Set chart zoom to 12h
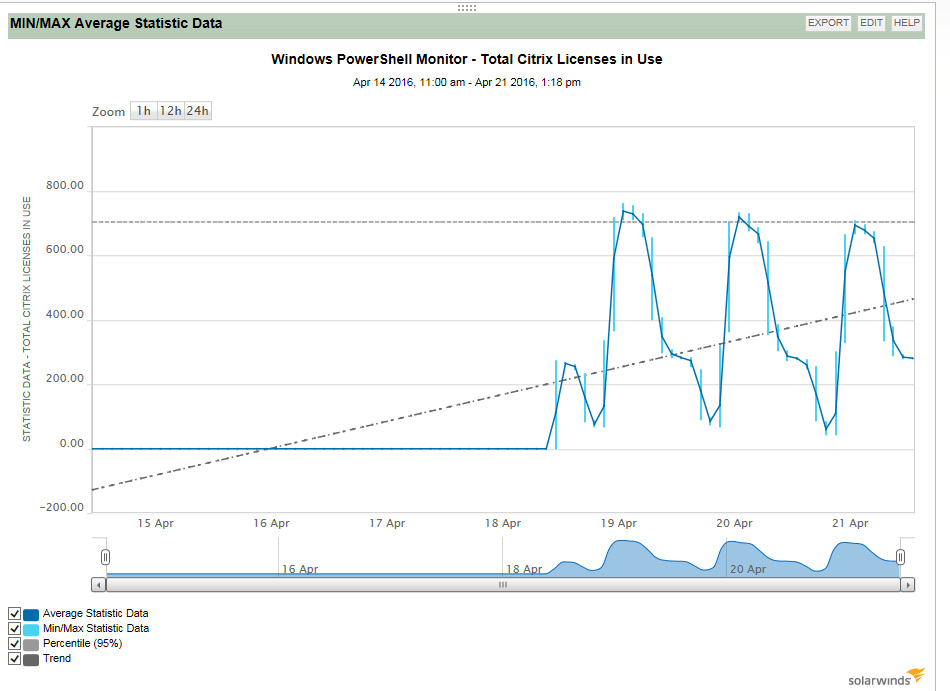 [170, 111]
